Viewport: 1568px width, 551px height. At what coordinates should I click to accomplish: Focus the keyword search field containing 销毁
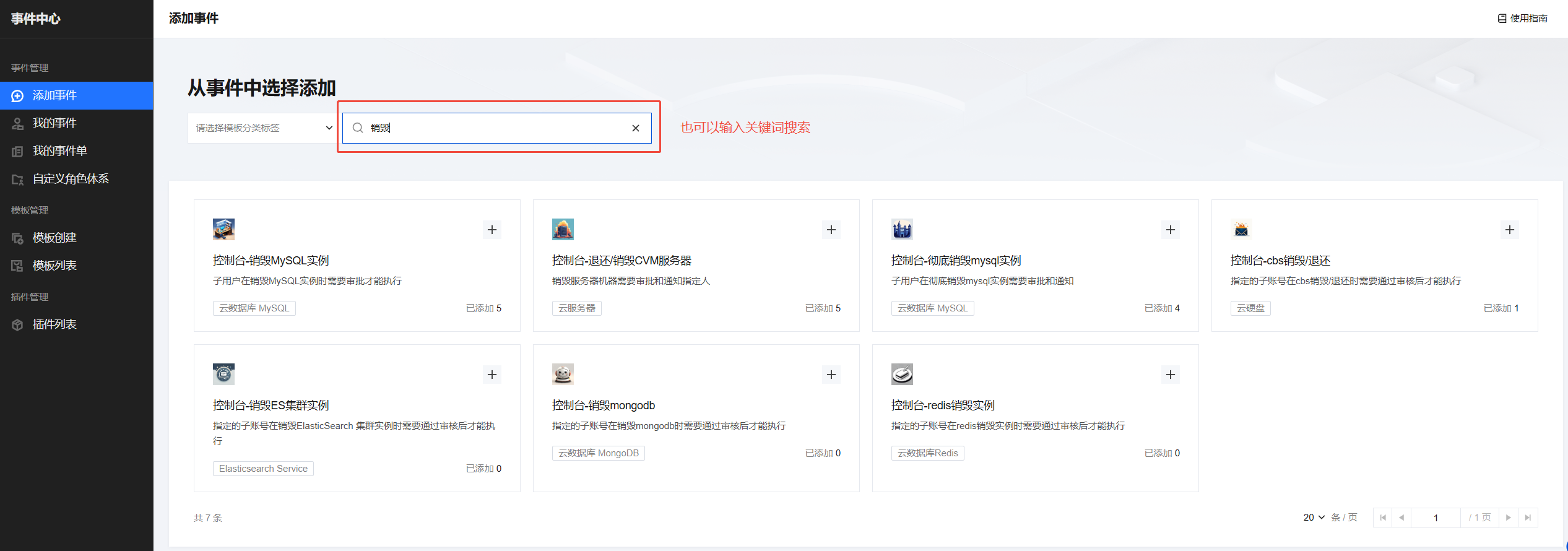click(497, 128)
